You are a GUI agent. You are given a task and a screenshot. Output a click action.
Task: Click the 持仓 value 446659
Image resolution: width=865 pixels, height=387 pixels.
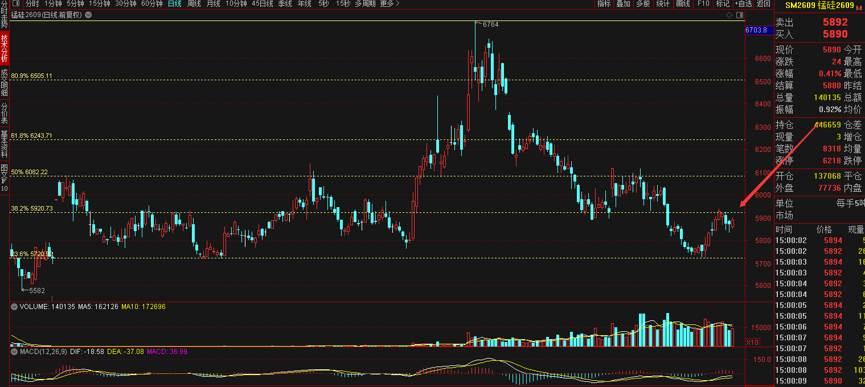(x=827, y=125)
